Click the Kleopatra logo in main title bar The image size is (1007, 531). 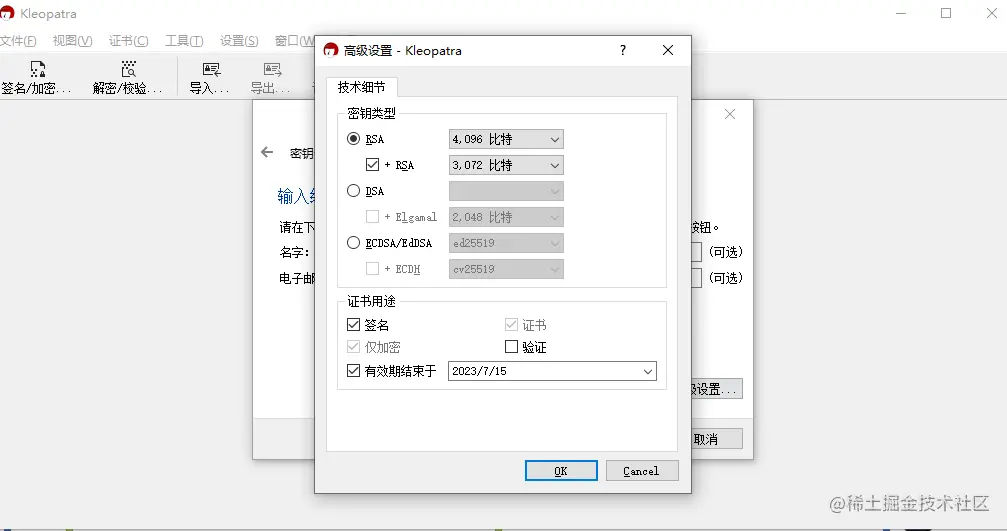click(x=7, y=13)
